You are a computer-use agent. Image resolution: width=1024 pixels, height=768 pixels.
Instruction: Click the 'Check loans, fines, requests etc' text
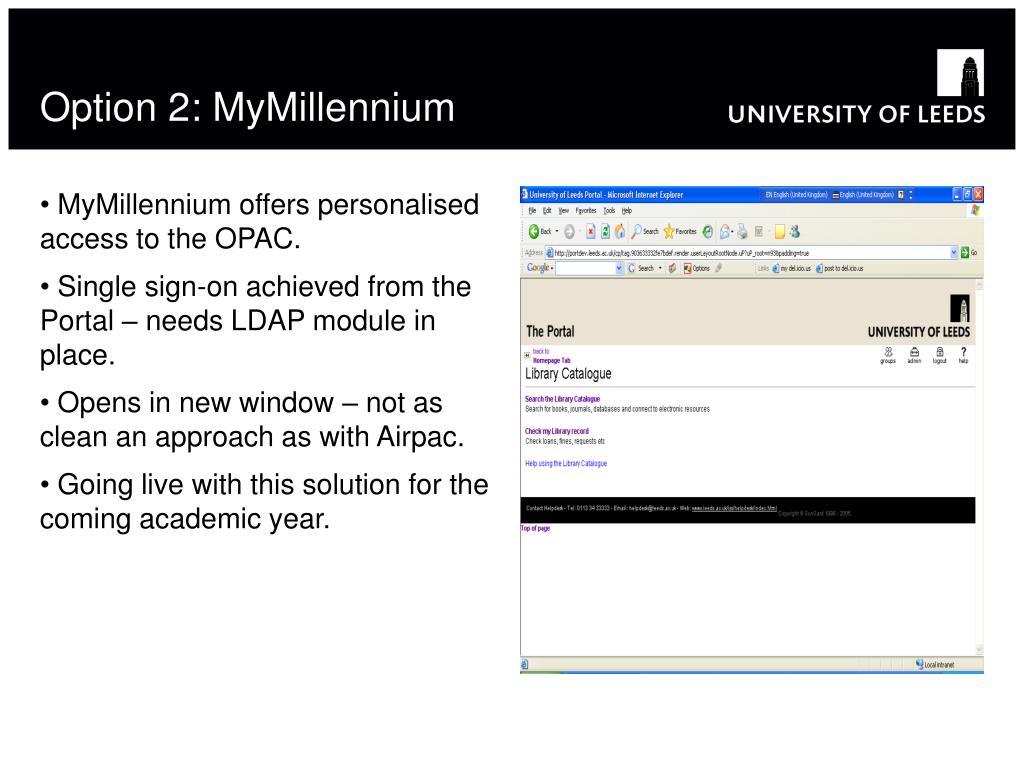(565, 441)
